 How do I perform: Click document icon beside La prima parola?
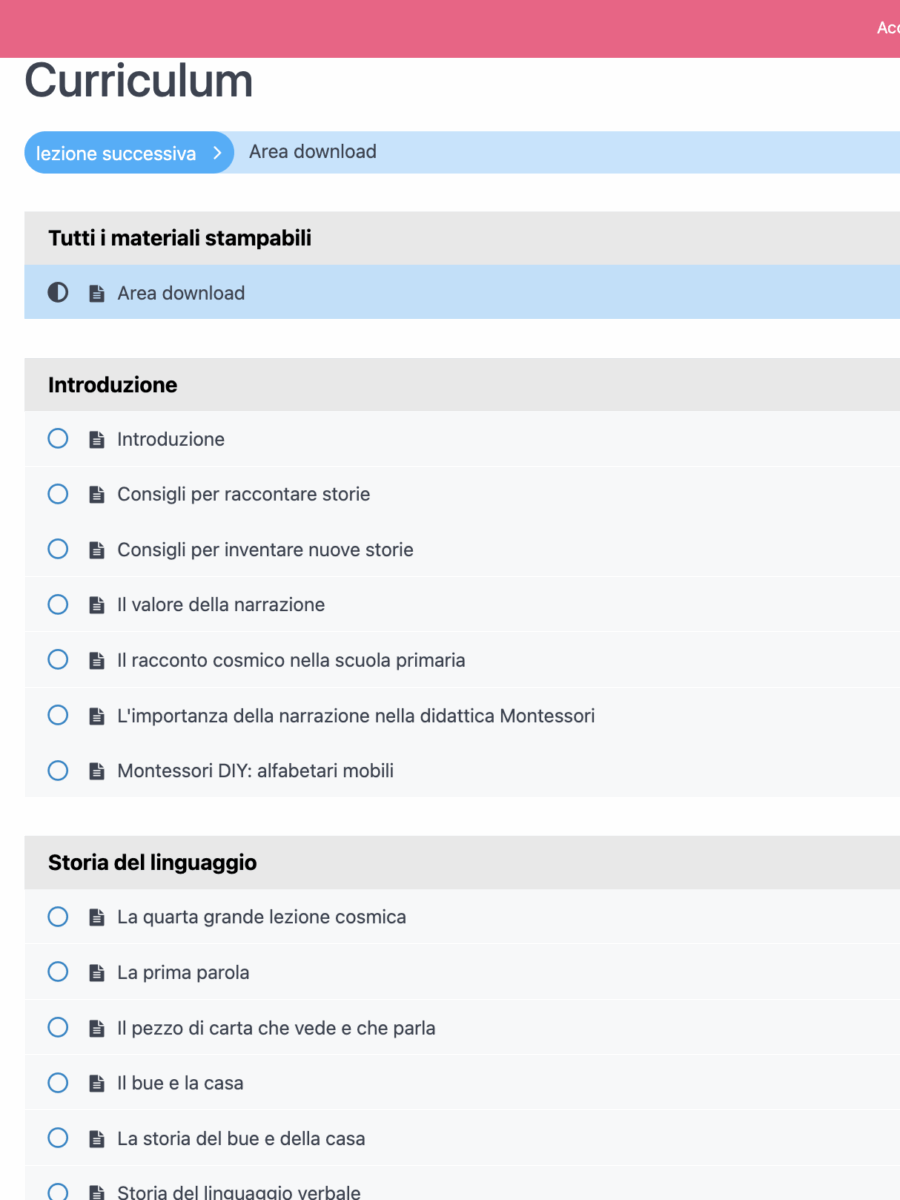(x=97, y=973)
